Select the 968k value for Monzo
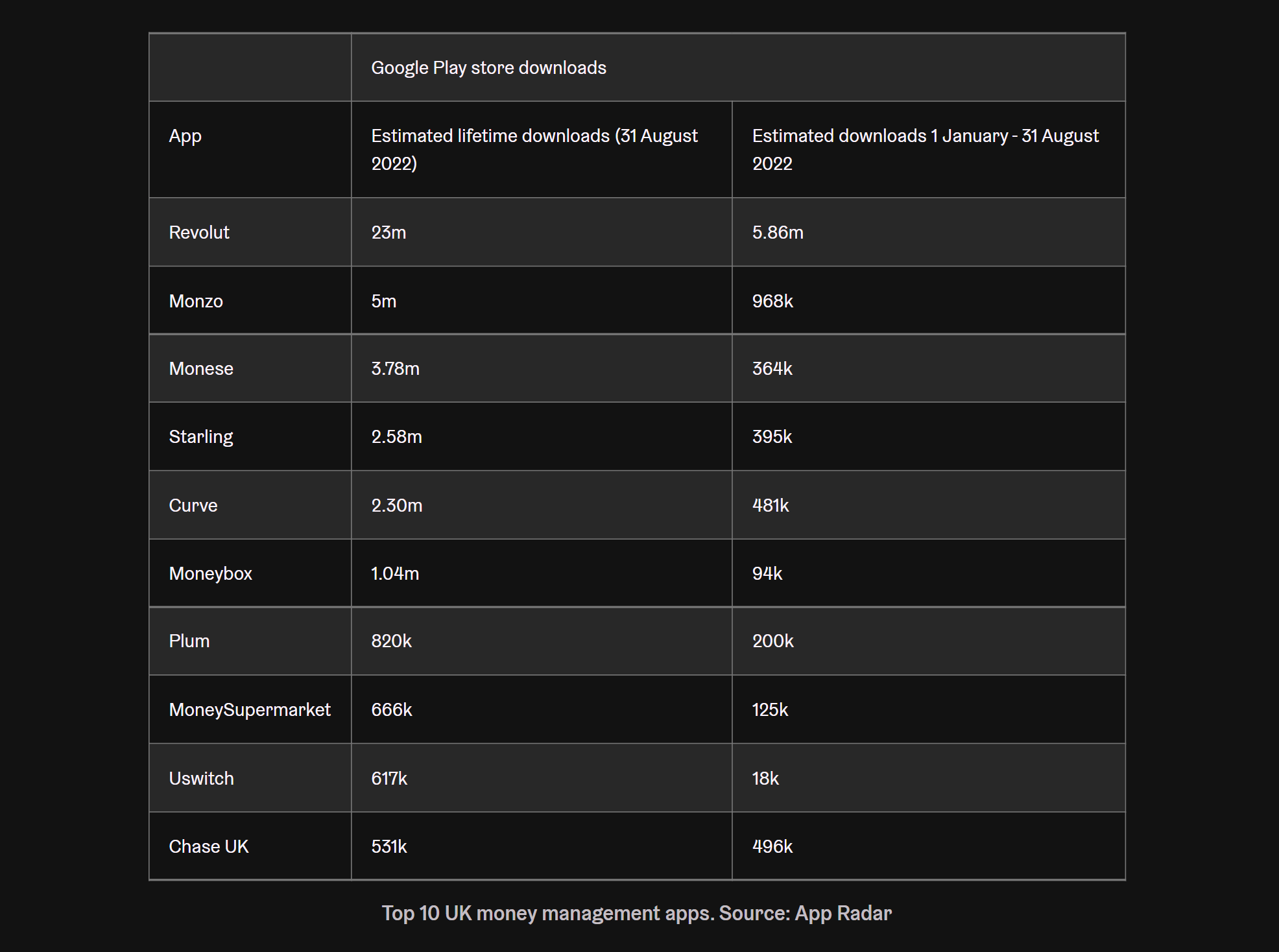Screen dimensions: 1279x952 772,301
